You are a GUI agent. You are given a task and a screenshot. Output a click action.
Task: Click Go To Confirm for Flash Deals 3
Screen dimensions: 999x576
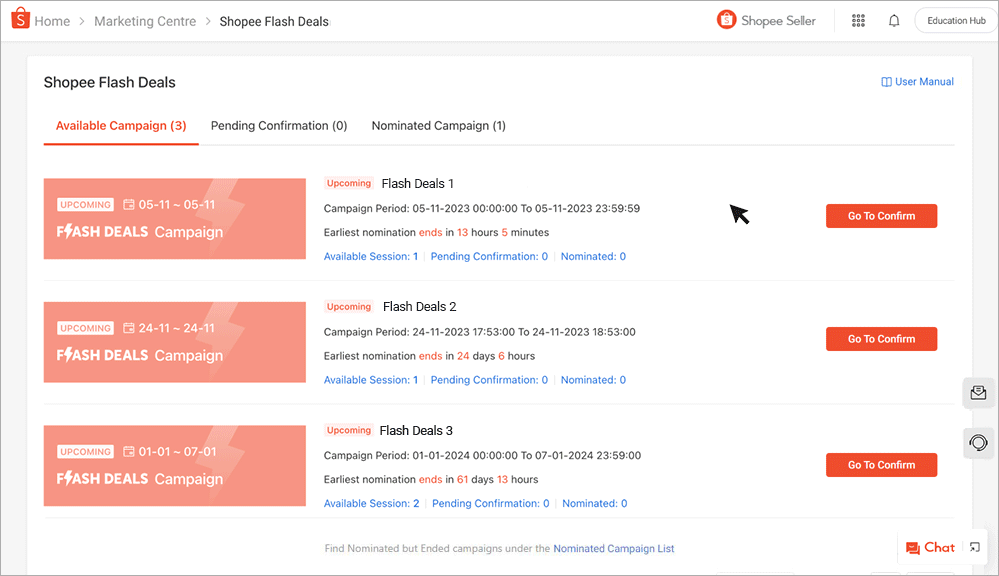881,464
